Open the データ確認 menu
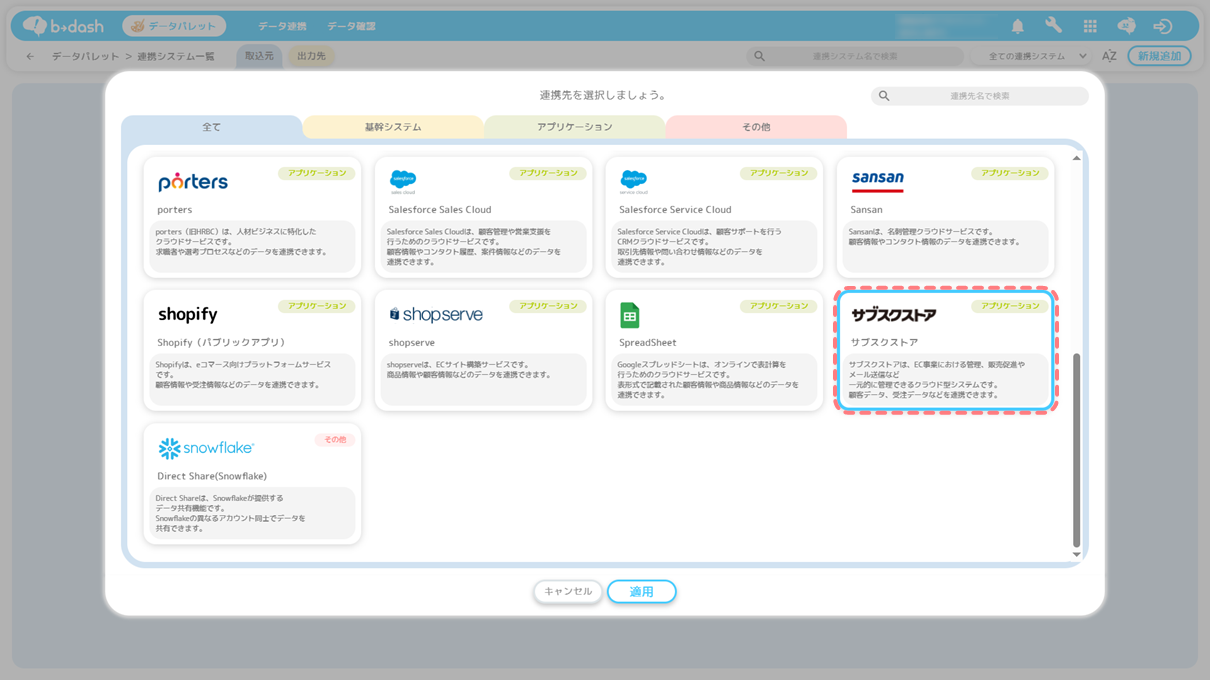 (351, 26)
